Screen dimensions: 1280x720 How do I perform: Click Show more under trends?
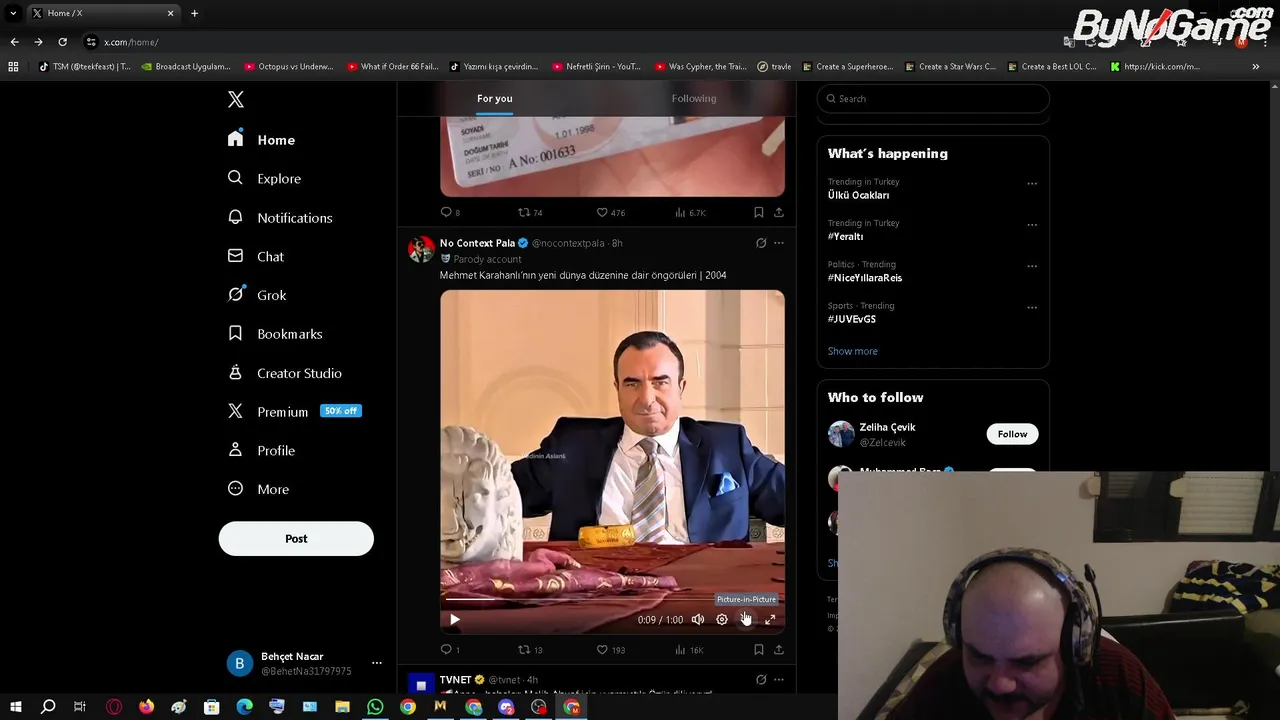pos(853,351)
